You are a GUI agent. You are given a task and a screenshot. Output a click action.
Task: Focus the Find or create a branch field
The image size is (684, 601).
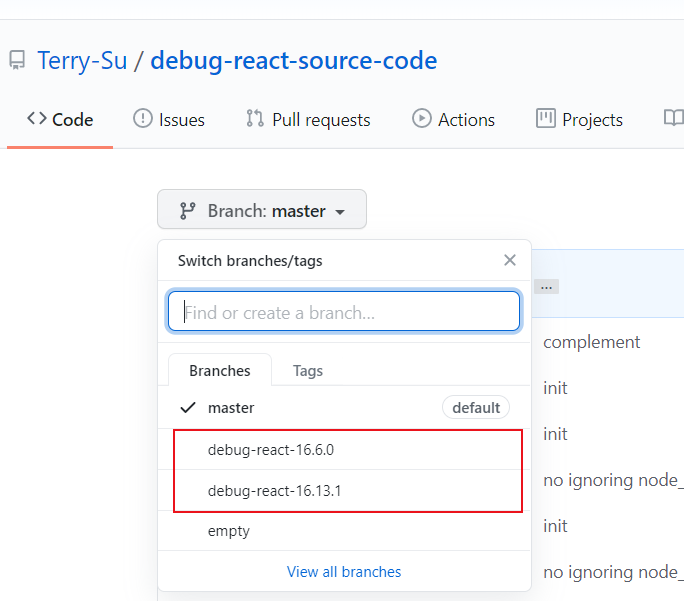click(x=344, y=312)
